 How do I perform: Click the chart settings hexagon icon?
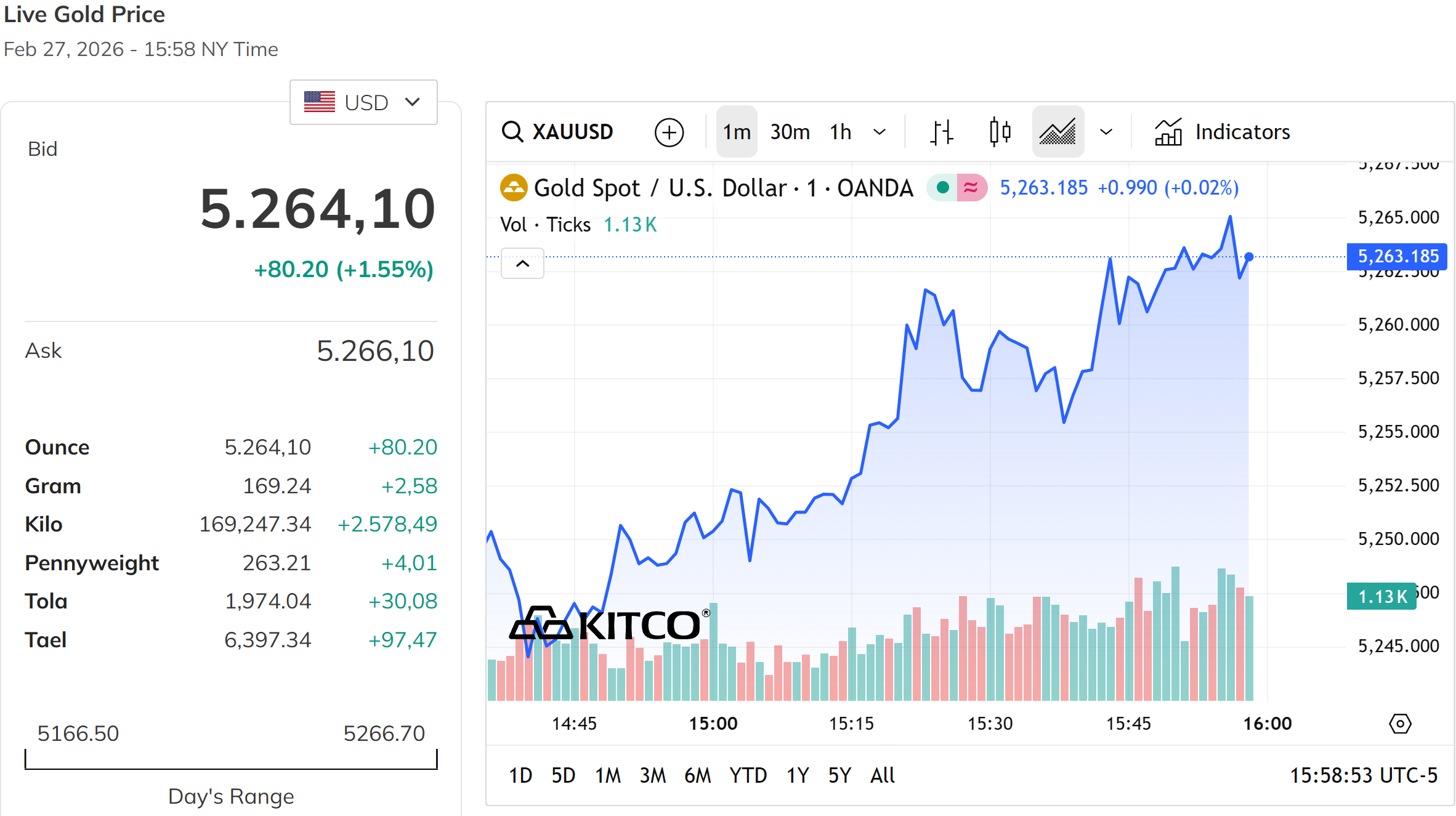[x=1400, y=724]
